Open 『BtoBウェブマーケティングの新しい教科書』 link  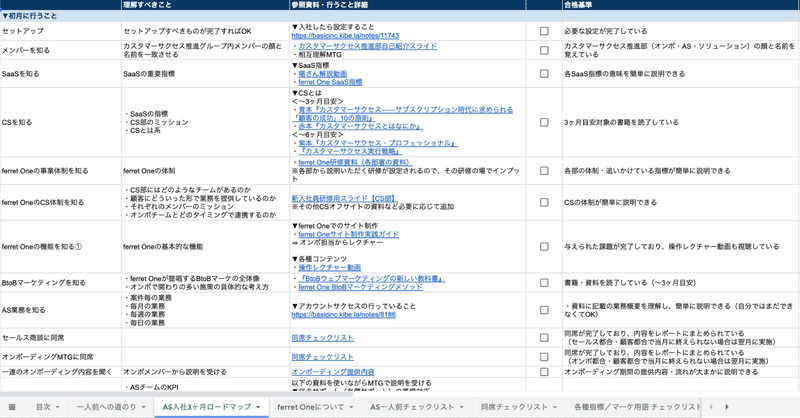click(x=371, y=279)
